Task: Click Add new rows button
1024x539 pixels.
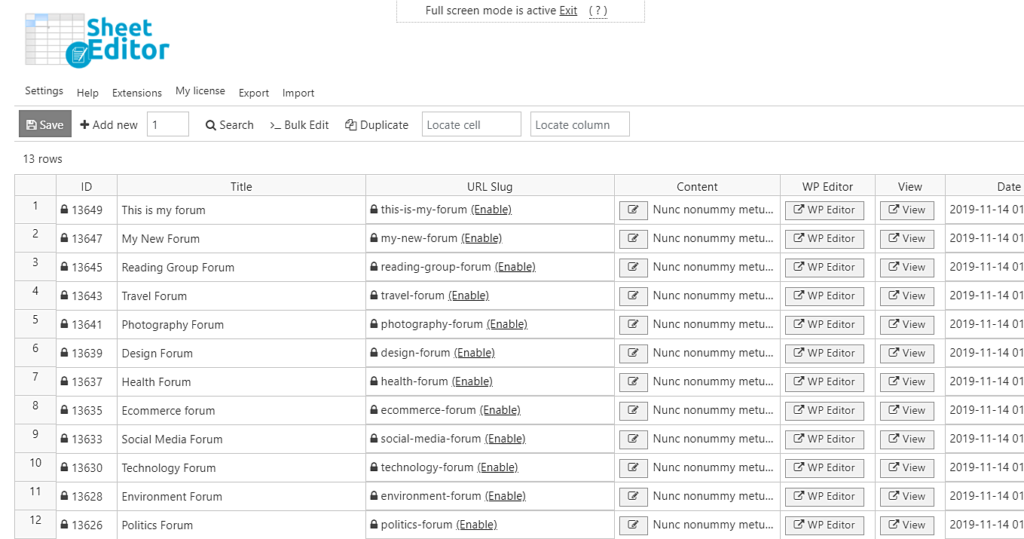Action: (108, 125)
